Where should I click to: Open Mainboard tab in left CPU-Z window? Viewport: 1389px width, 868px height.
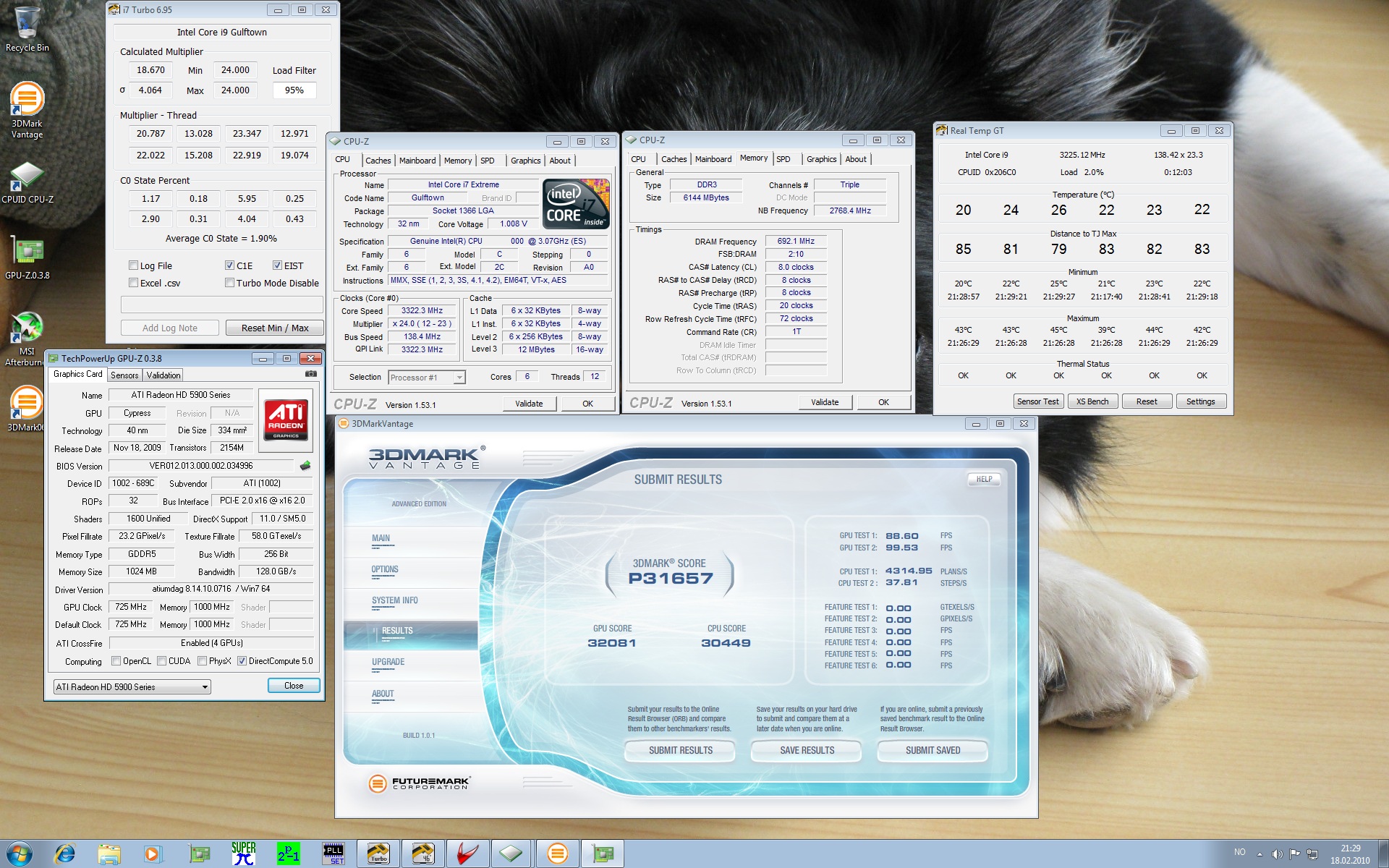[417, 161]
